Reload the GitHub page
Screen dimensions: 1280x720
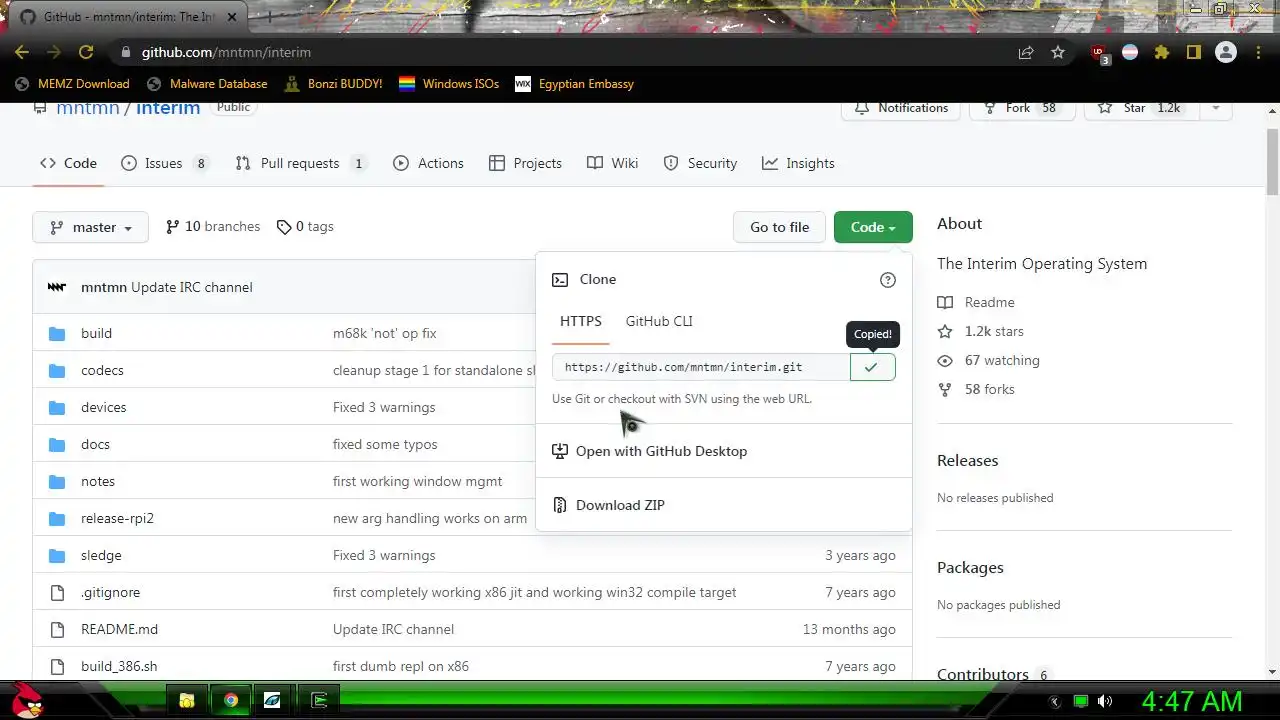point(86,52)
